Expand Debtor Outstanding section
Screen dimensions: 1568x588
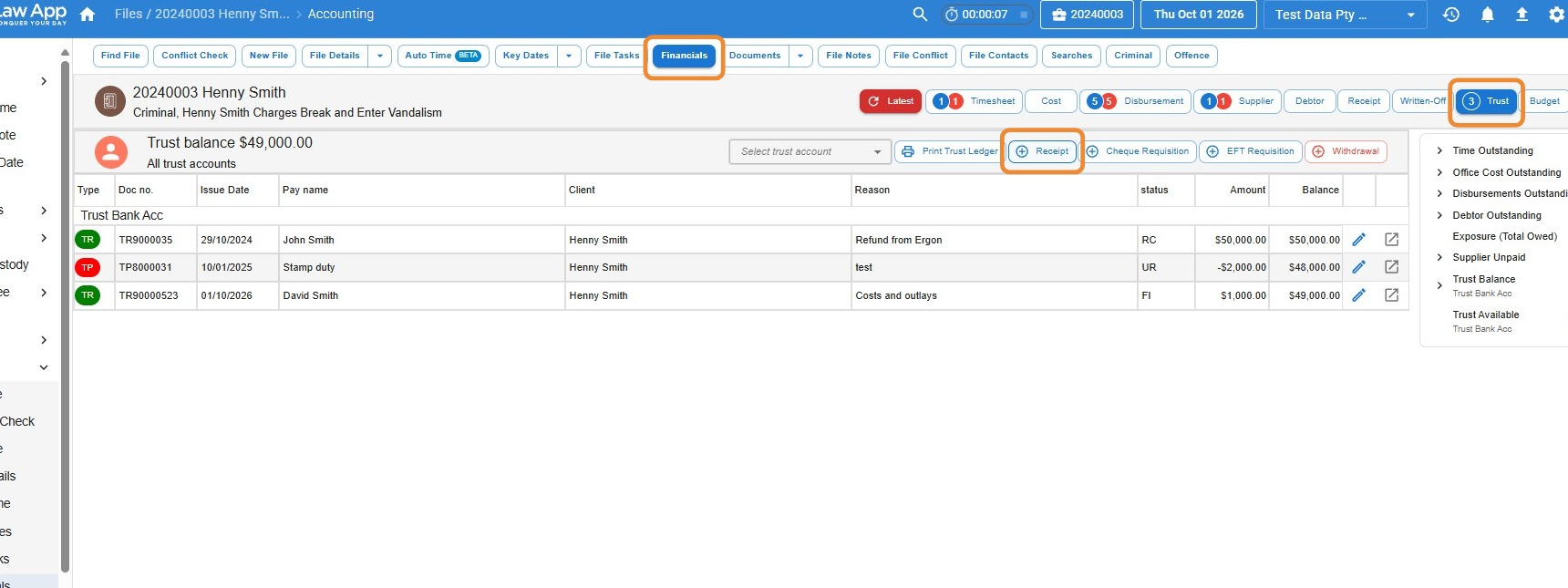click(x=1439, y=215)
